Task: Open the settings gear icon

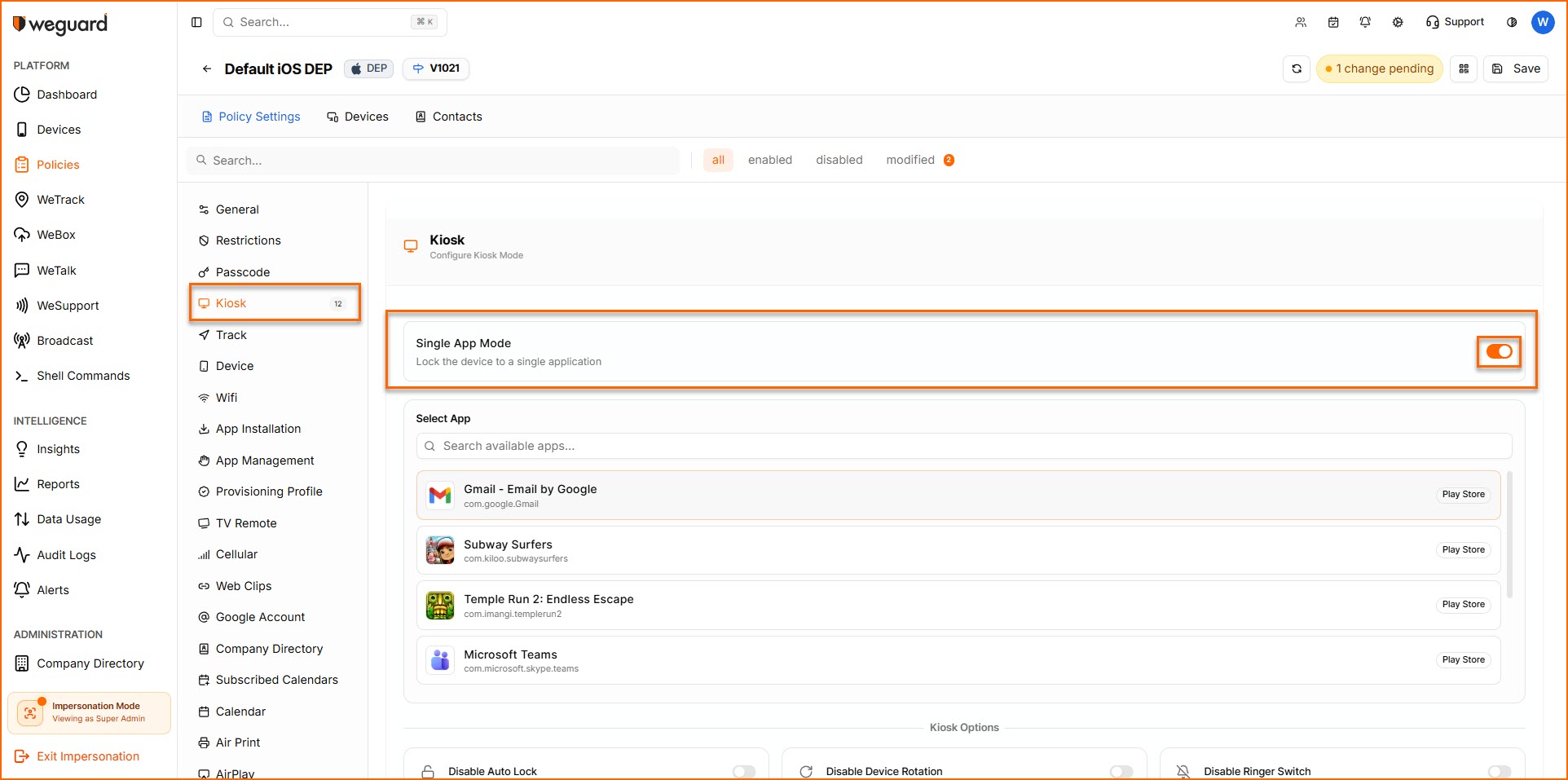Action: 1398,22
